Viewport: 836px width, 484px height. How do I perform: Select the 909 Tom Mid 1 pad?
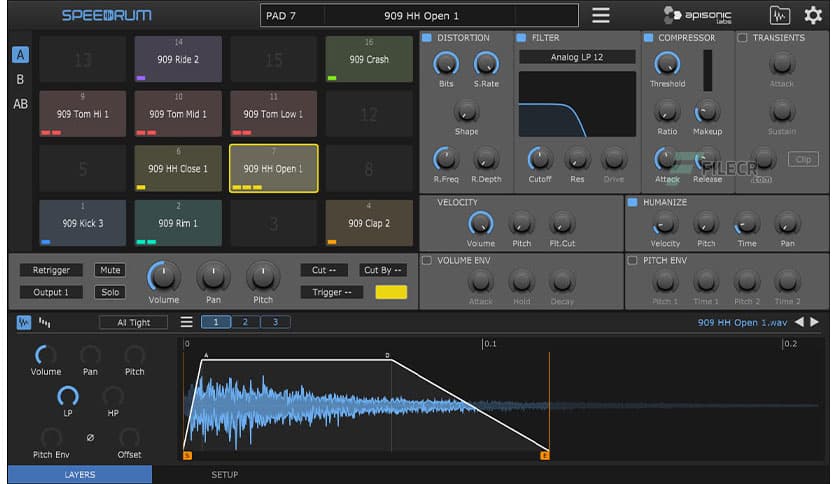point(178,114)
